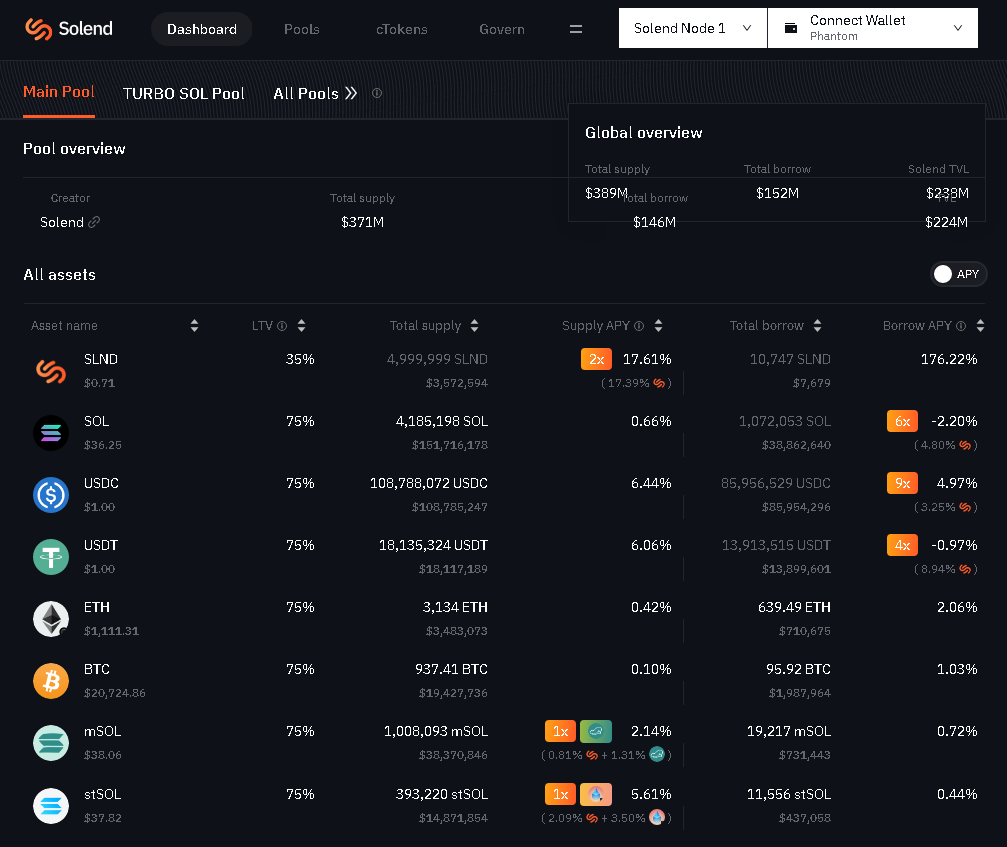Click the wallet icon in Connect Wallet
Viewport: 1007px width, 847px height.
point(791,28)
